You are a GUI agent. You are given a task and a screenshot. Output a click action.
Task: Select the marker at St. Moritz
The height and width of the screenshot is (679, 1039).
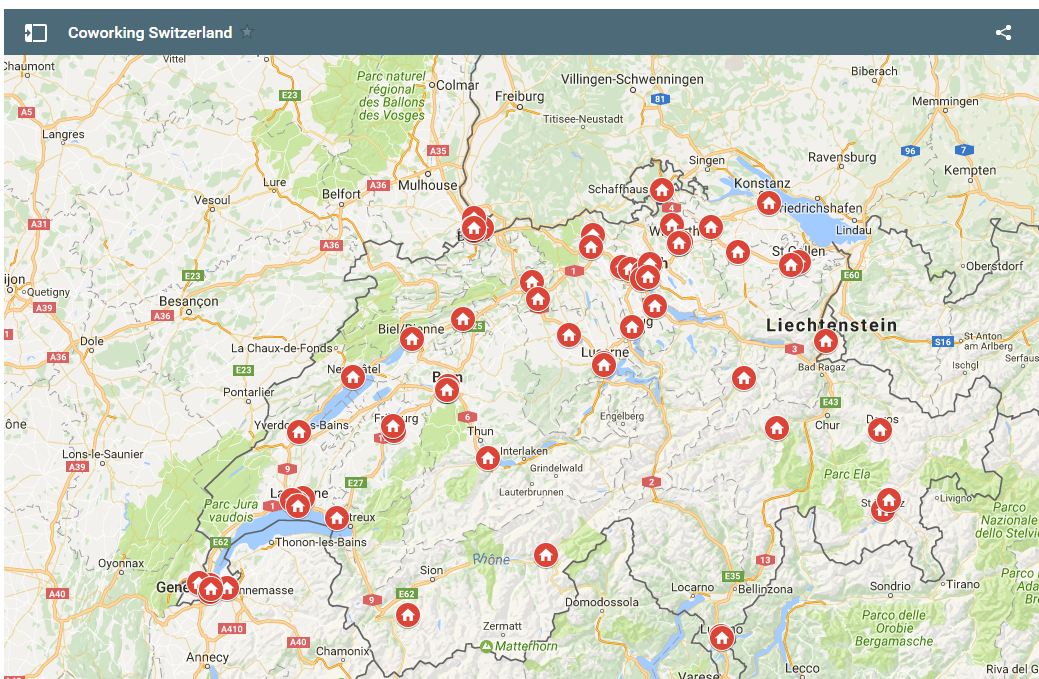tap(889, 500)
